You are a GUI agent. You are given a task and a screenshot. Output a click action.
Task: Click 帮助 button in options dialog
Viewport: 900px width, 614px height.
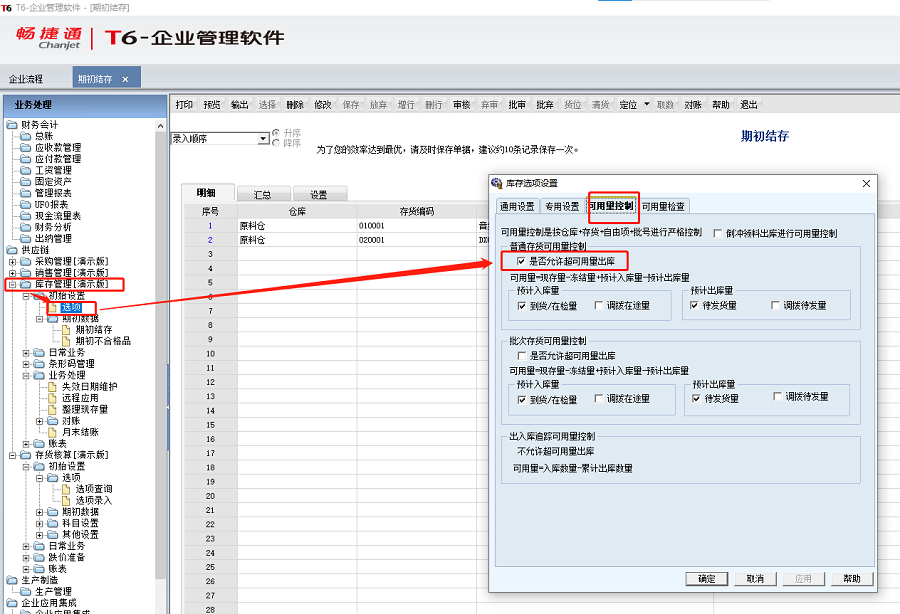tap(852, 579)
